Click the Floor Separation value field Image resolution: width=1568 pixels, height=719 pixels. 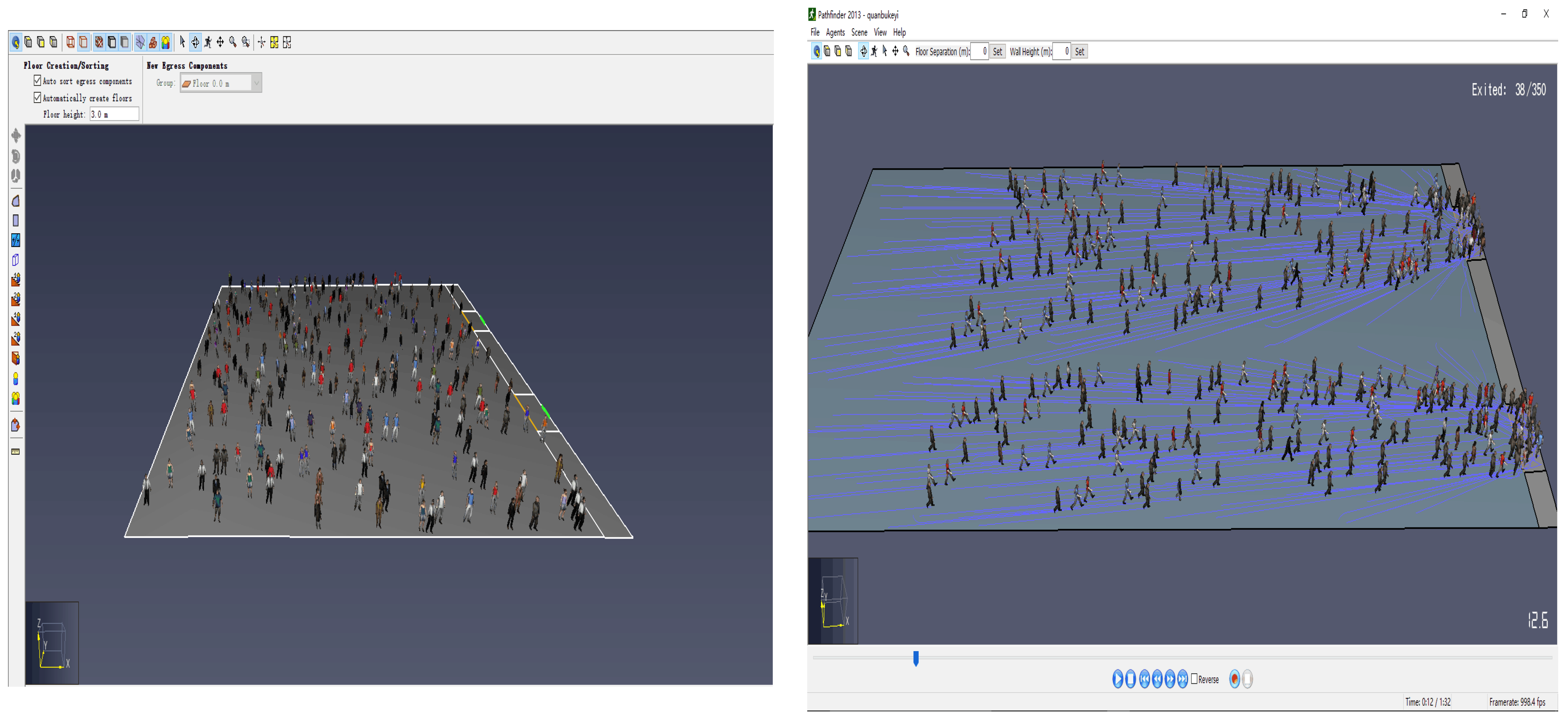click(x=979, y=52)
